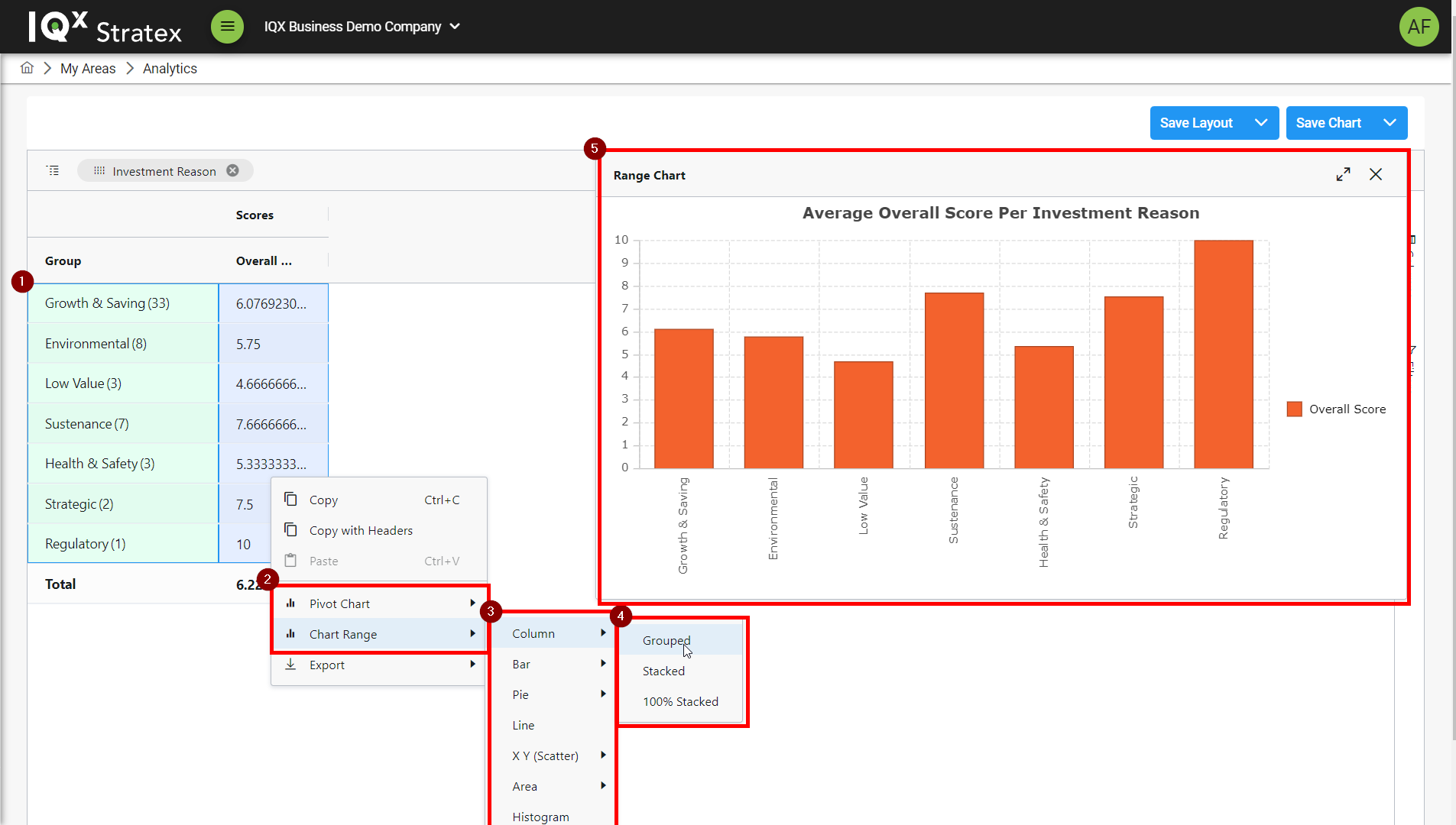Expand the Save Layout dropdown arrow
The image size is (1456, 825).
pyautogui.click(x=1261, y=123)
